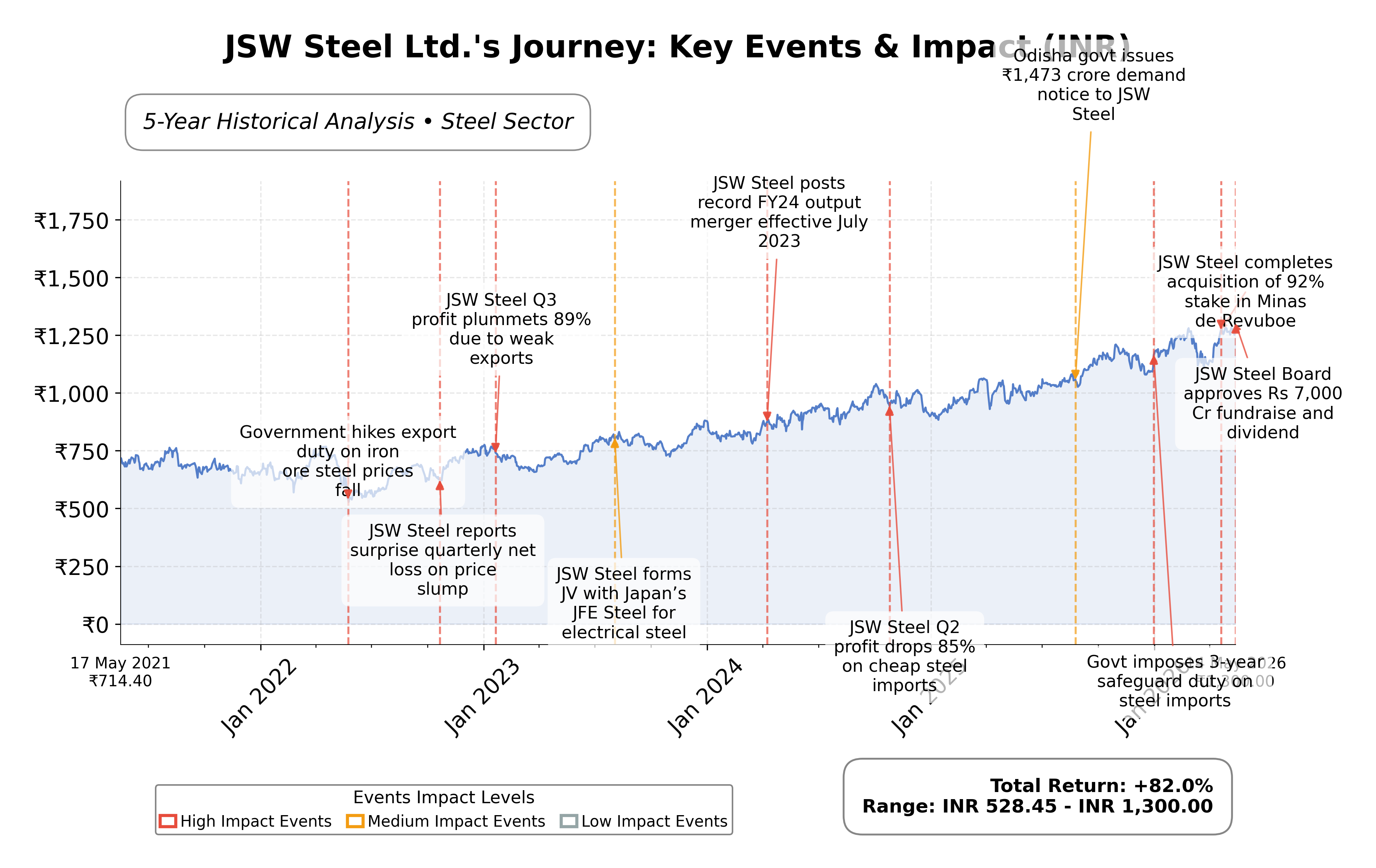Click the red marker on the Minas de Revuboe event
This screenshot has height=868, width=1376.
(x=1221, y=324)
